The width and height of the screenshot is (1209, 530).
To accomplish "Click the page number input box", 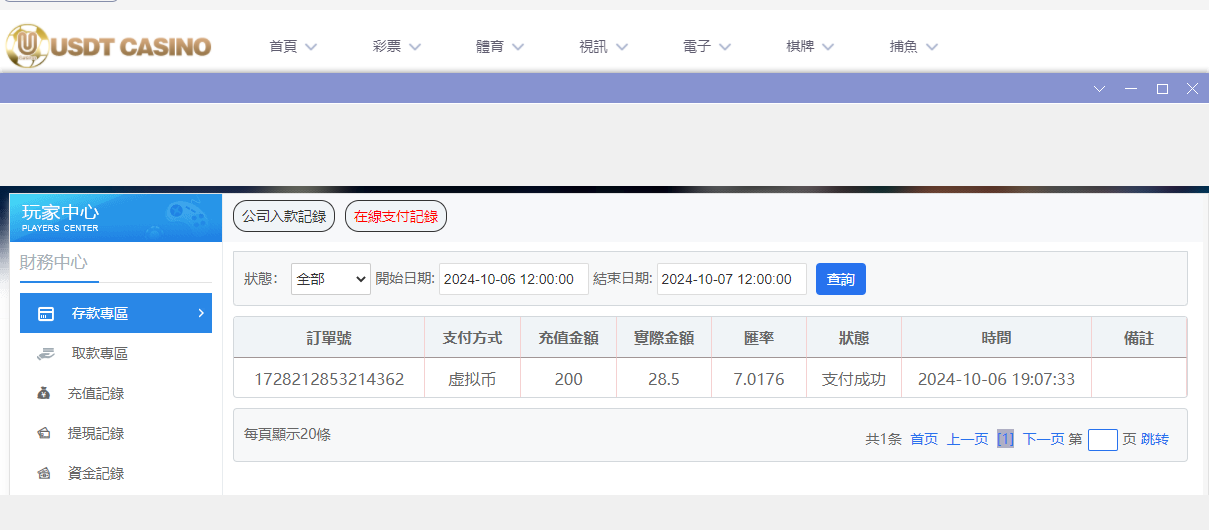I will click(1102, 440).
